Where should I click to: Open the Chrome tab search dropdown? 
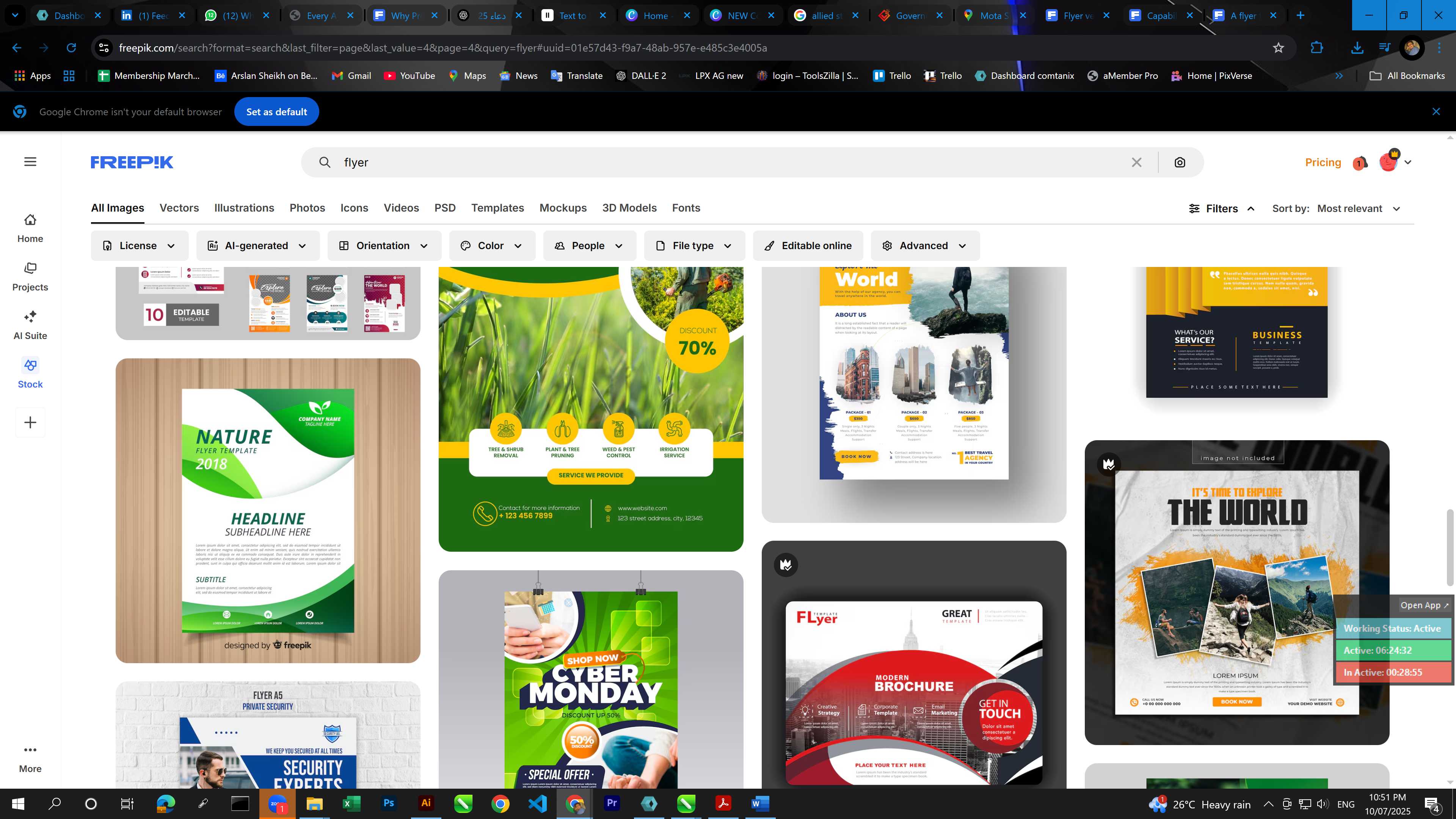click(x=15, y=15)
